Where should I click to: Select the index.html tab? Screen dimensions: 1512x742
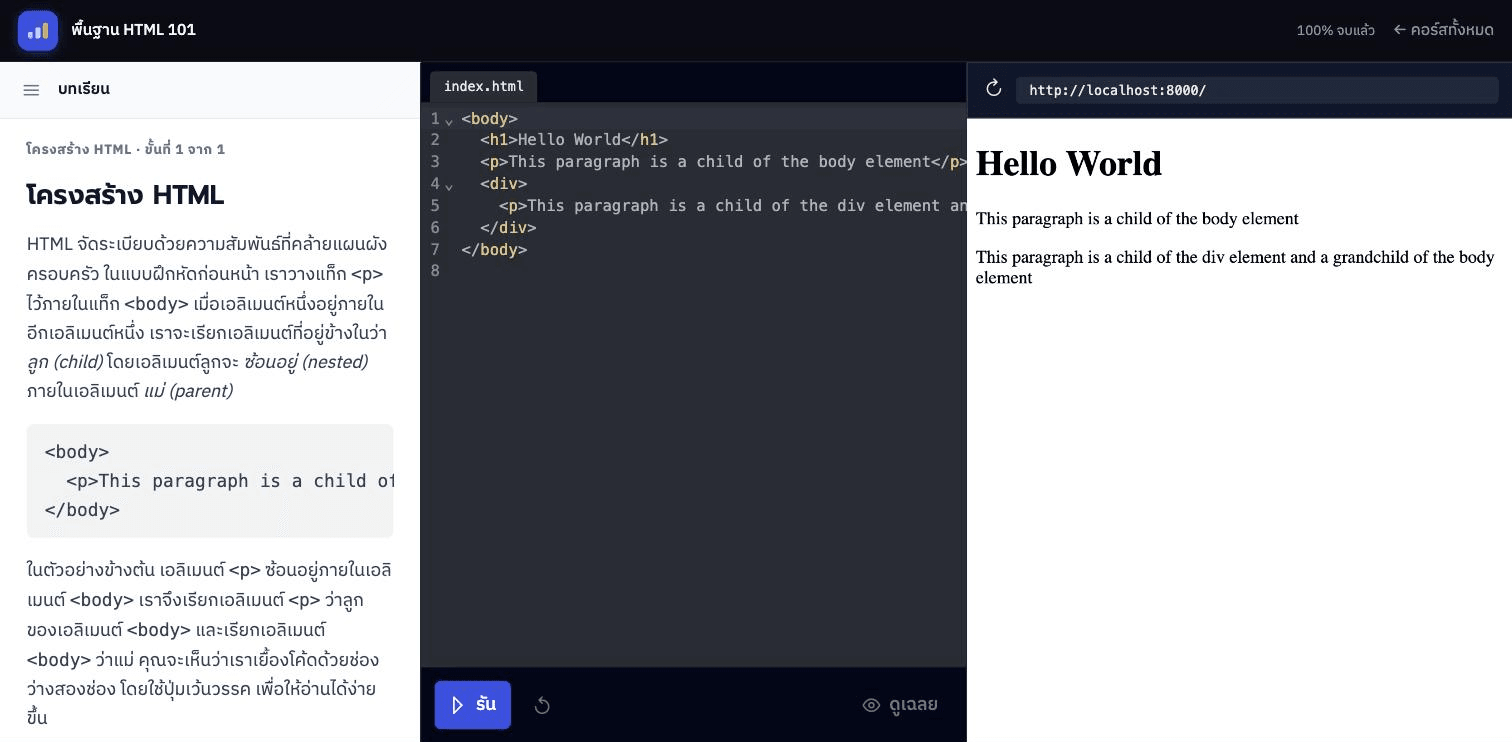pos(484,87)
